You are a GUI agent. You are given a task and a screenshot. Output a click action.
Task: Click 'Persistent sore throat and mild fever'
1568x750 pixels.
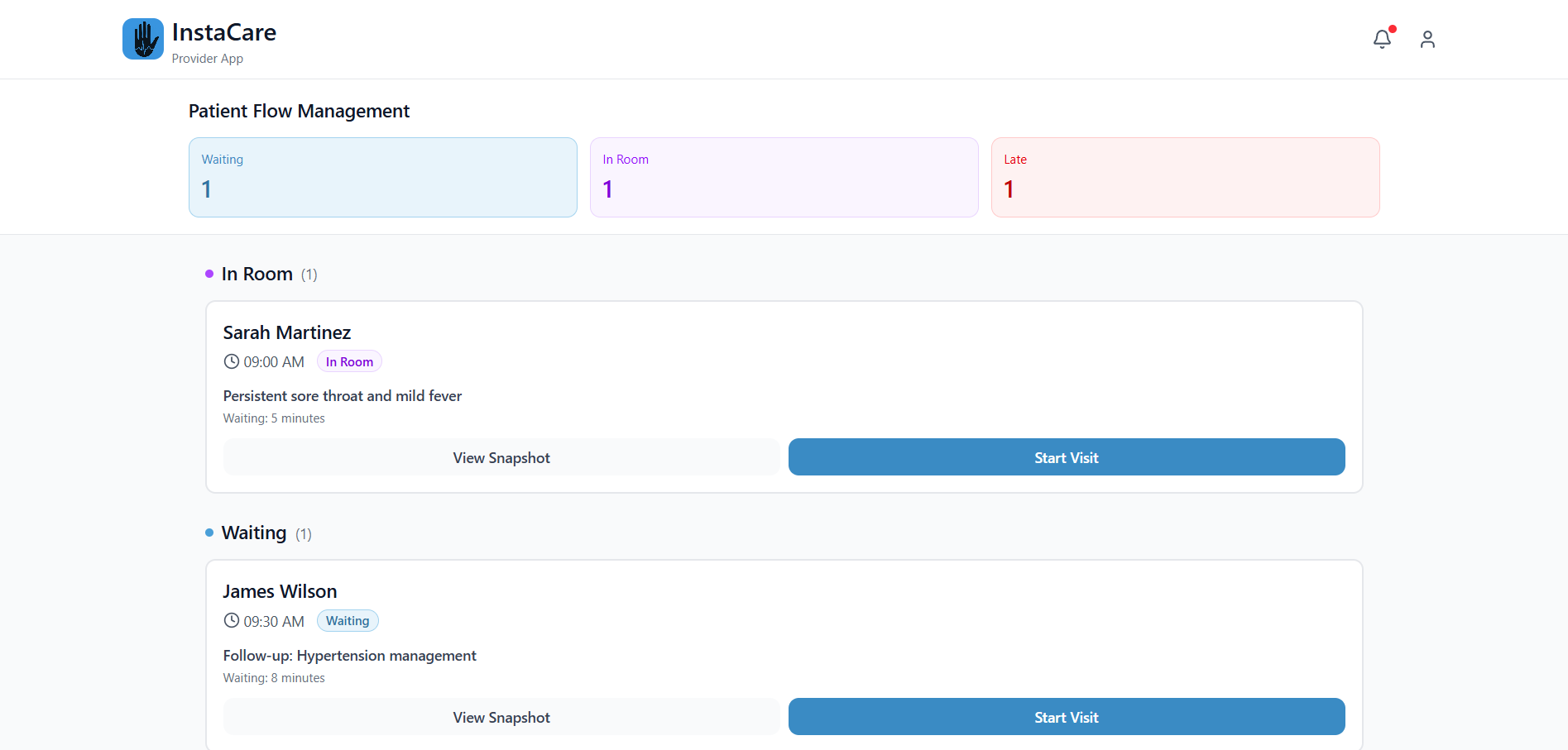coord(343,396)
